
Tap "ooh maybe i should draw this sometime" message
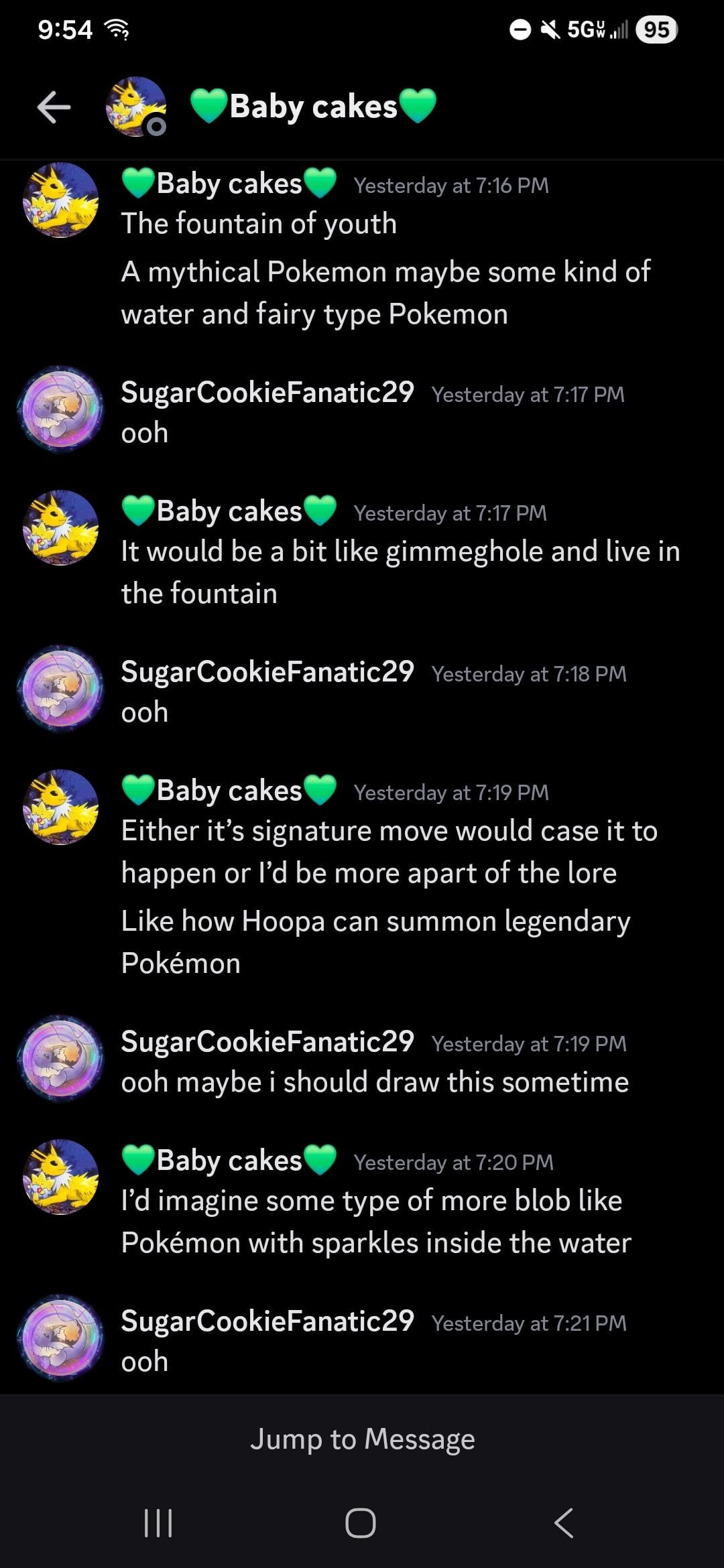tap(375, 1082)
